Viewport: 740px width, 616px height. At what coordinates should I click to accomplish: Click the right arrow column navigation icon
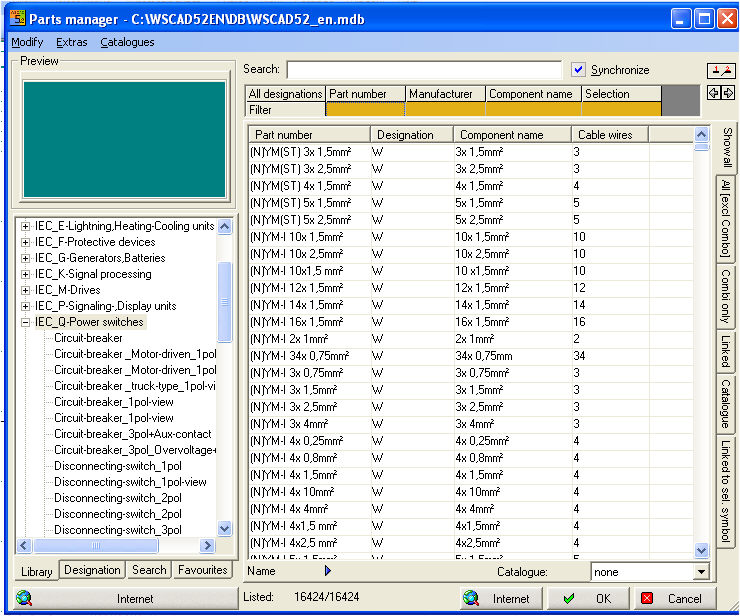coord(728,93)
